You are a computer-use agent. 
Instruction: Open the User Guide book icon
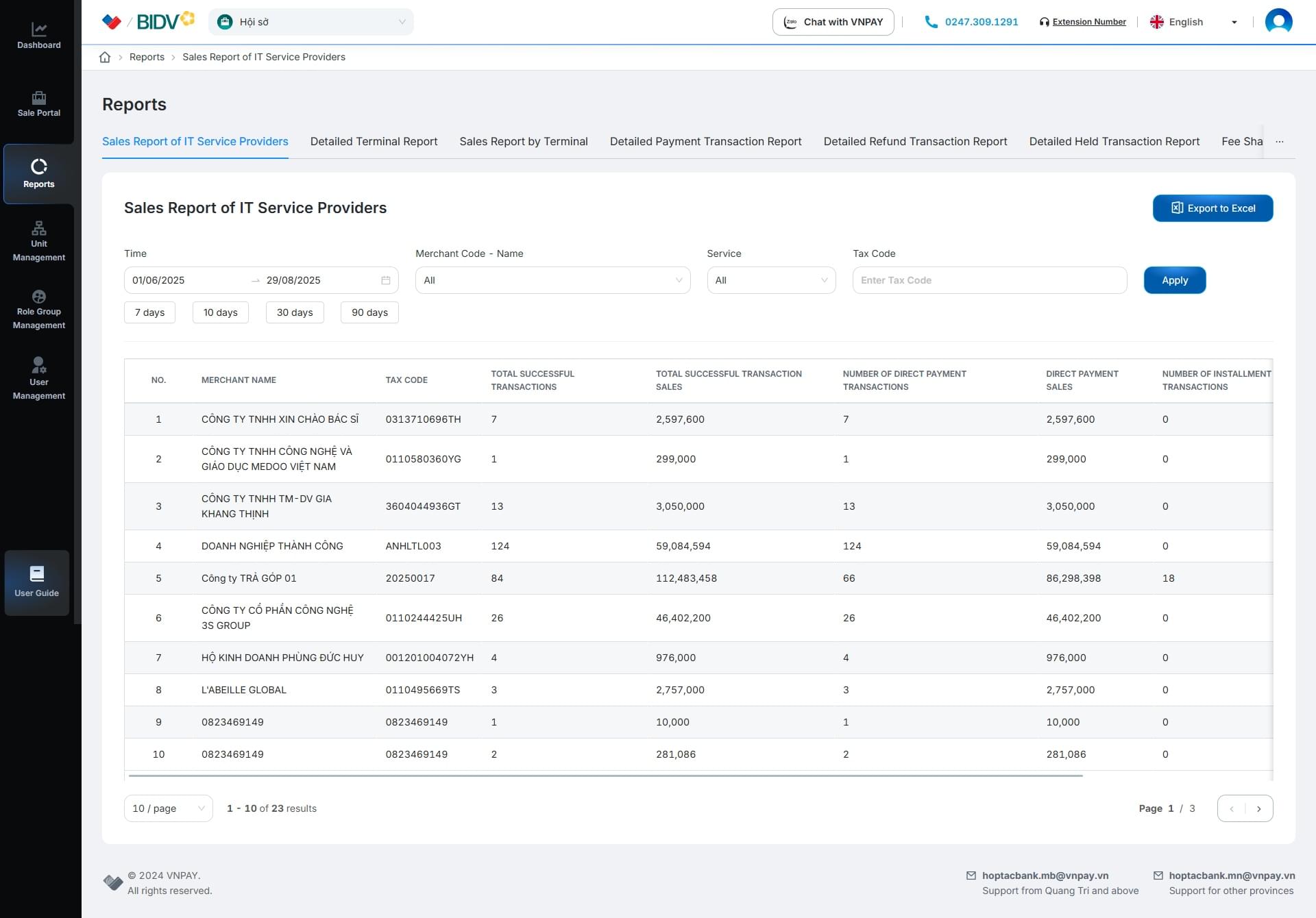37,574
